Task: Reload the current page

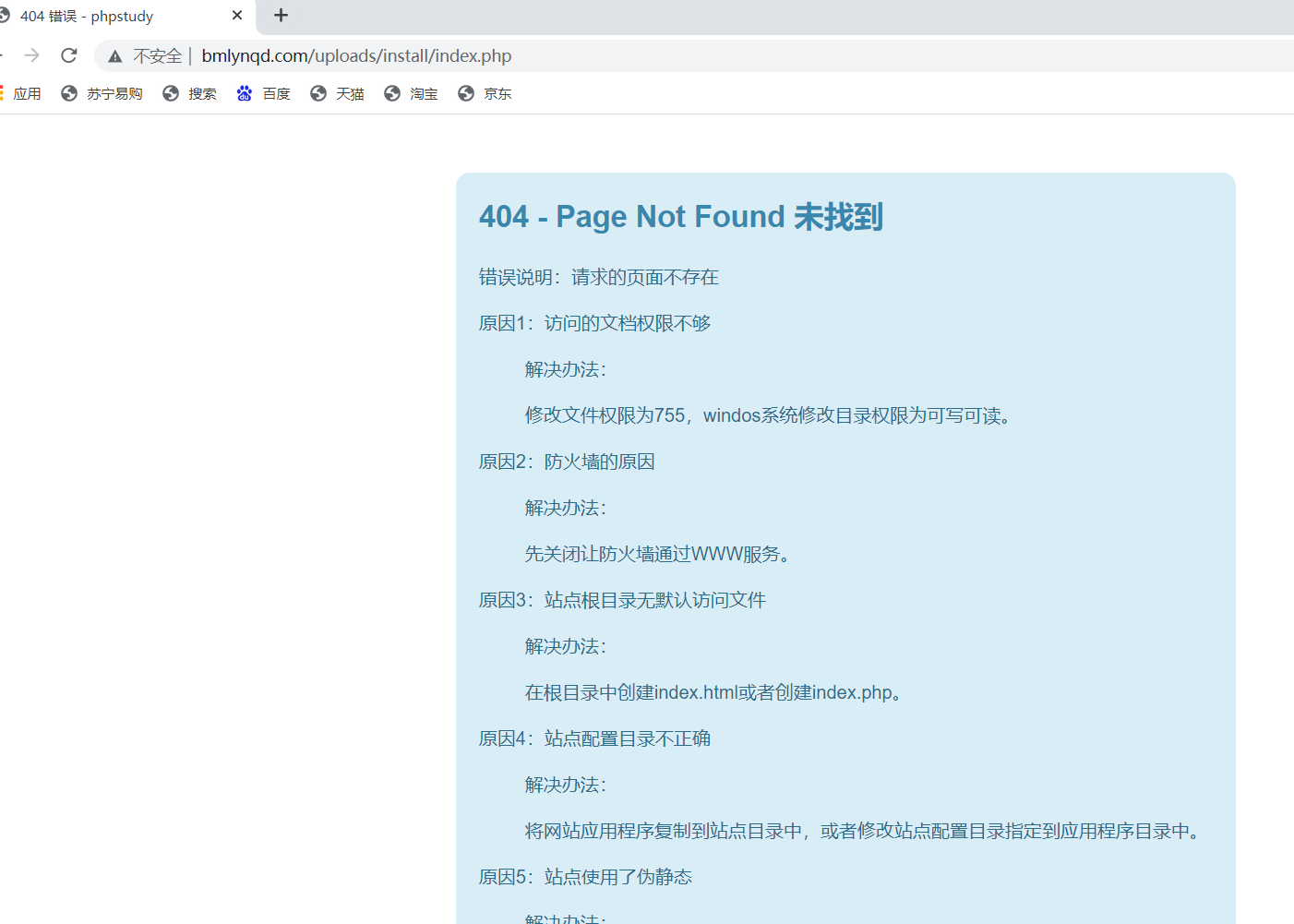Action: 68,54
